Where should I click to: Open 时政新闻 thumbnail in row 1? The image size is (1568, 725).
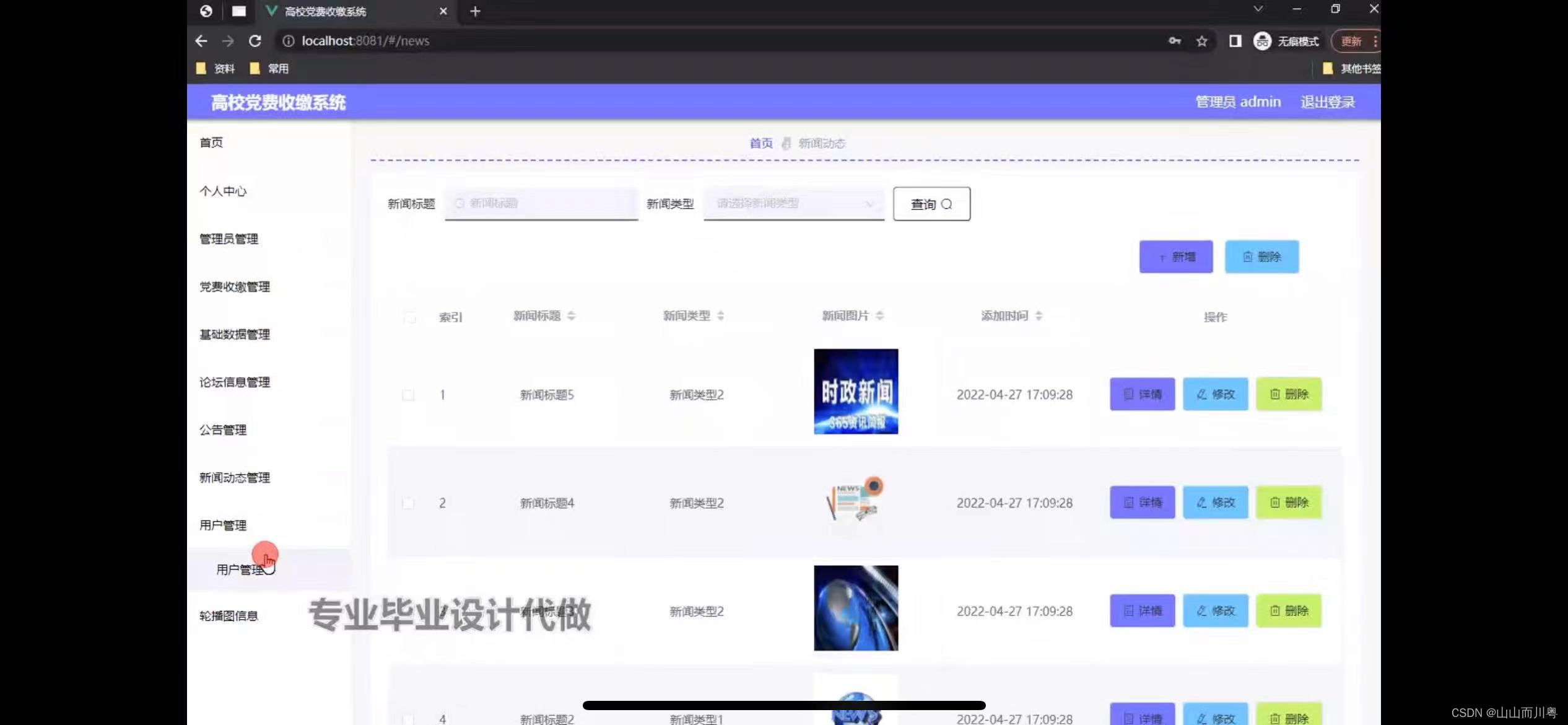click(x=856, y=391)
